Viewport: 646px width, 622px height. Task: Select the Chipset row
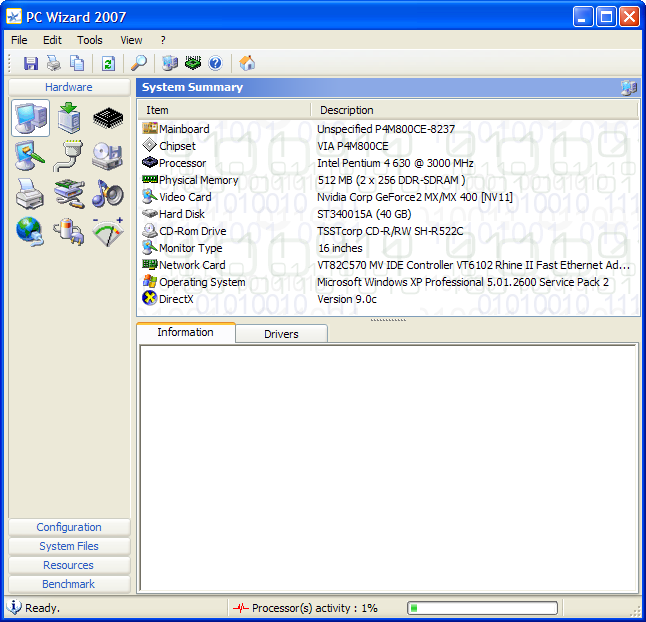coord(388,146)
